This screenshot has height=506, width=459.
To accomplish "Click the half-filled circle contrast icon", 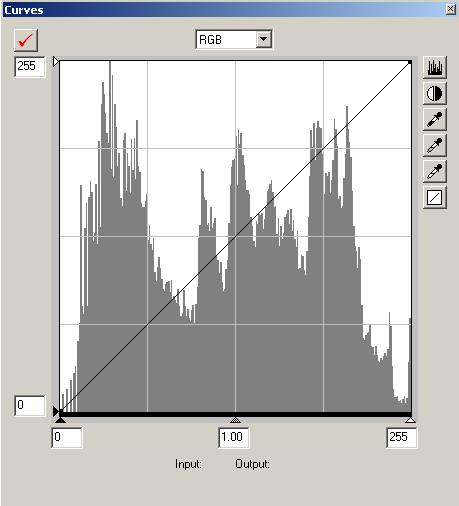I will point(435,93).
